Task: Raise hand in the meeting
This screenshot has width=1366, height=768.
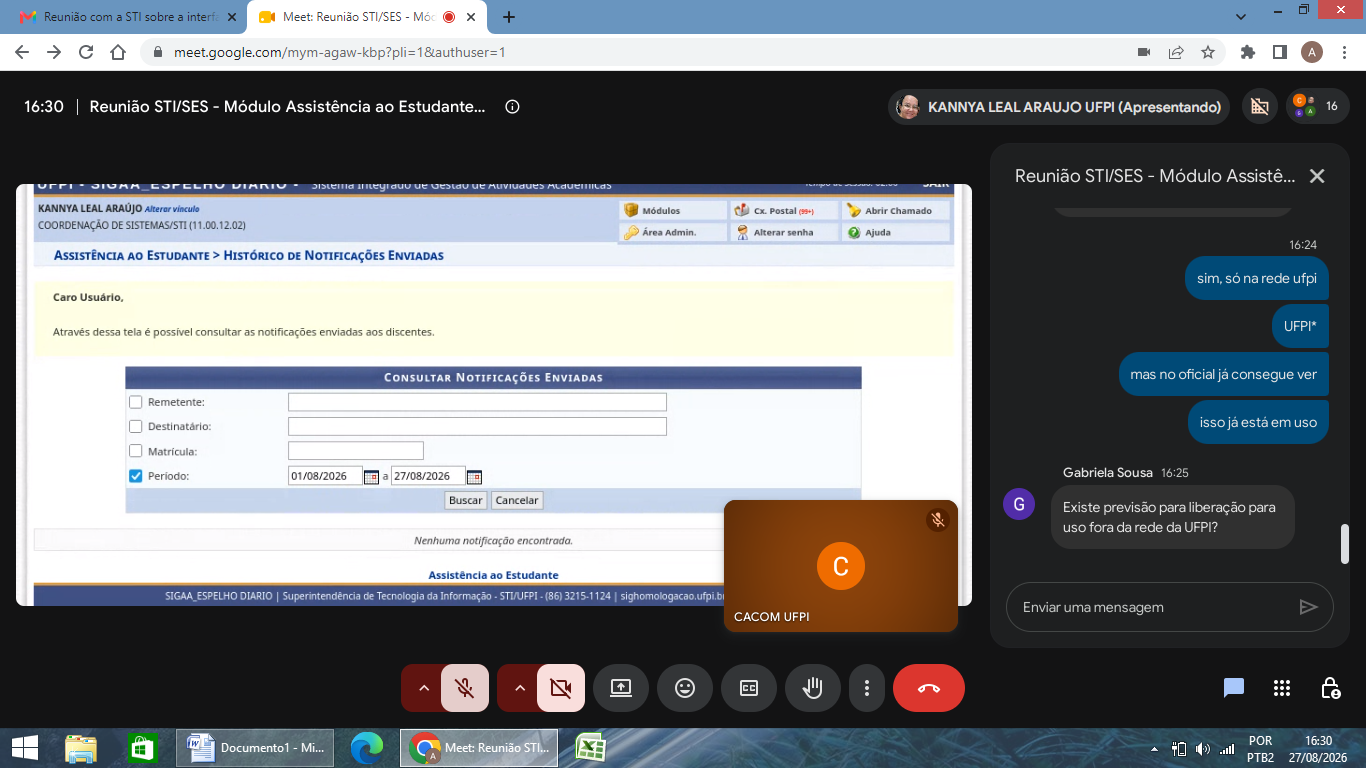Action: [x=813, y=688]
